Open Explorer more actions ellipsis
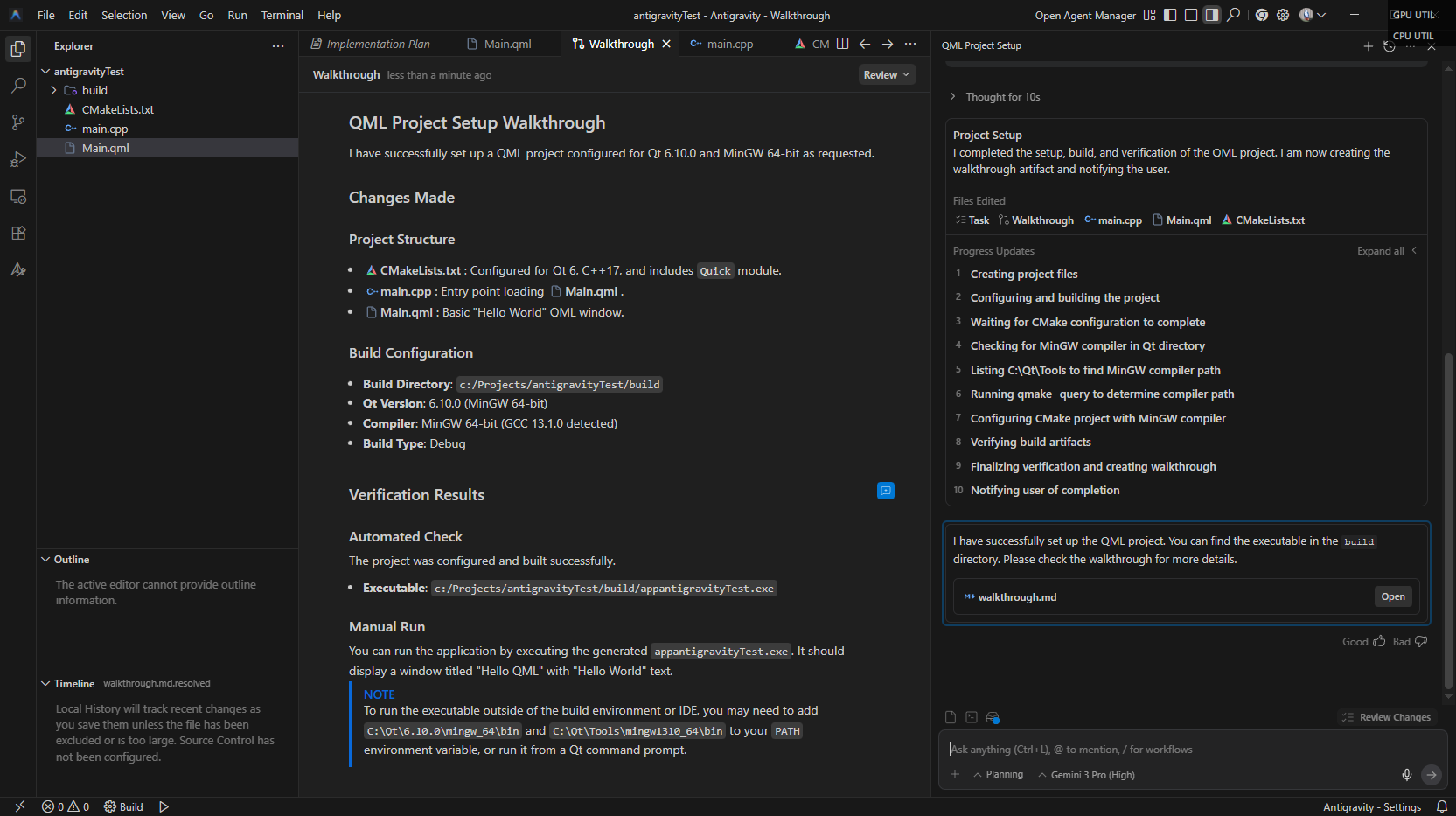This screenshot has width=1456, height=816. (x=278, y=46)
